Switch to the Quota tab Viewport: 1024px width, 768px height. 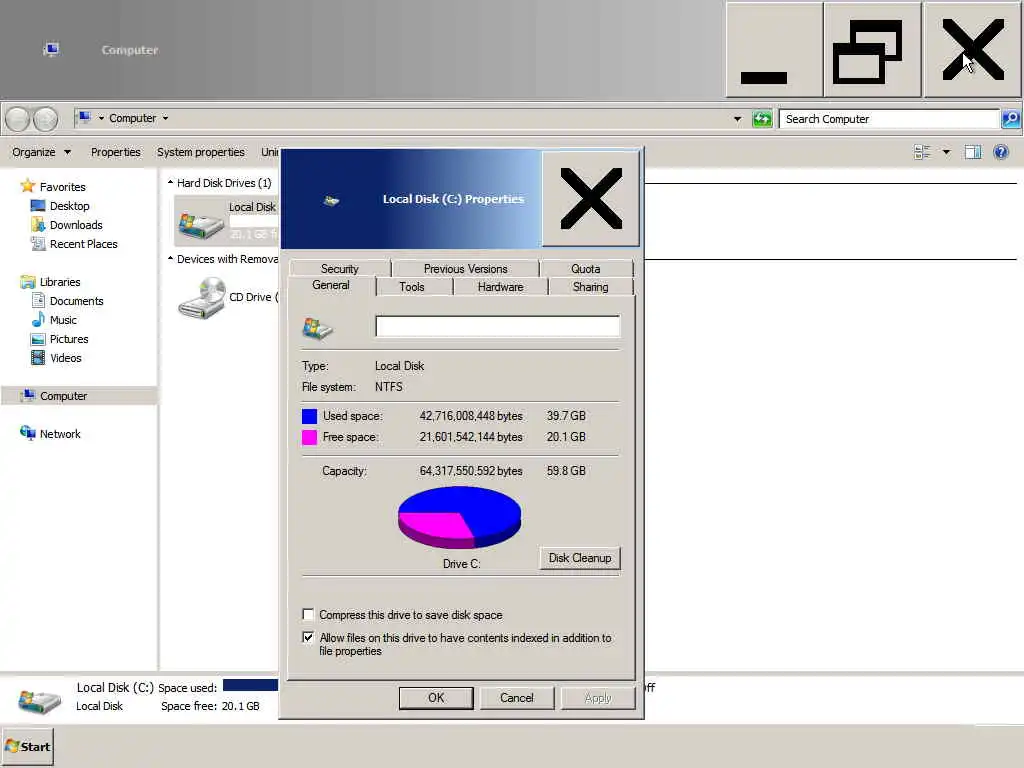(x=586, y=268)
